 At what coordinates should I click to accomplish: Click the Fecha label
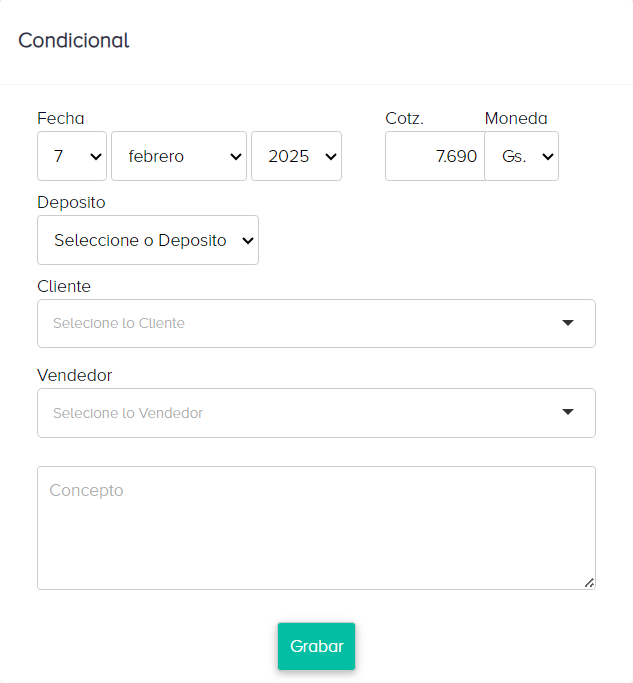(61, 118)
